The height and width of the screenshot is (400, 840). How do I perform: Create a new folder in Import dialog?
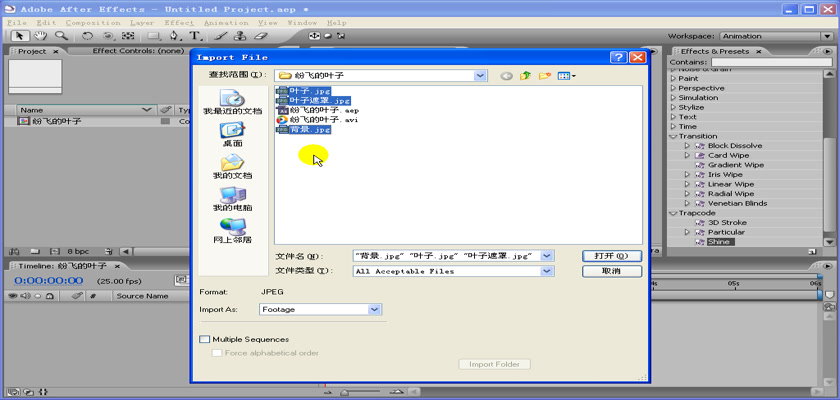click(x=545, y=76)
